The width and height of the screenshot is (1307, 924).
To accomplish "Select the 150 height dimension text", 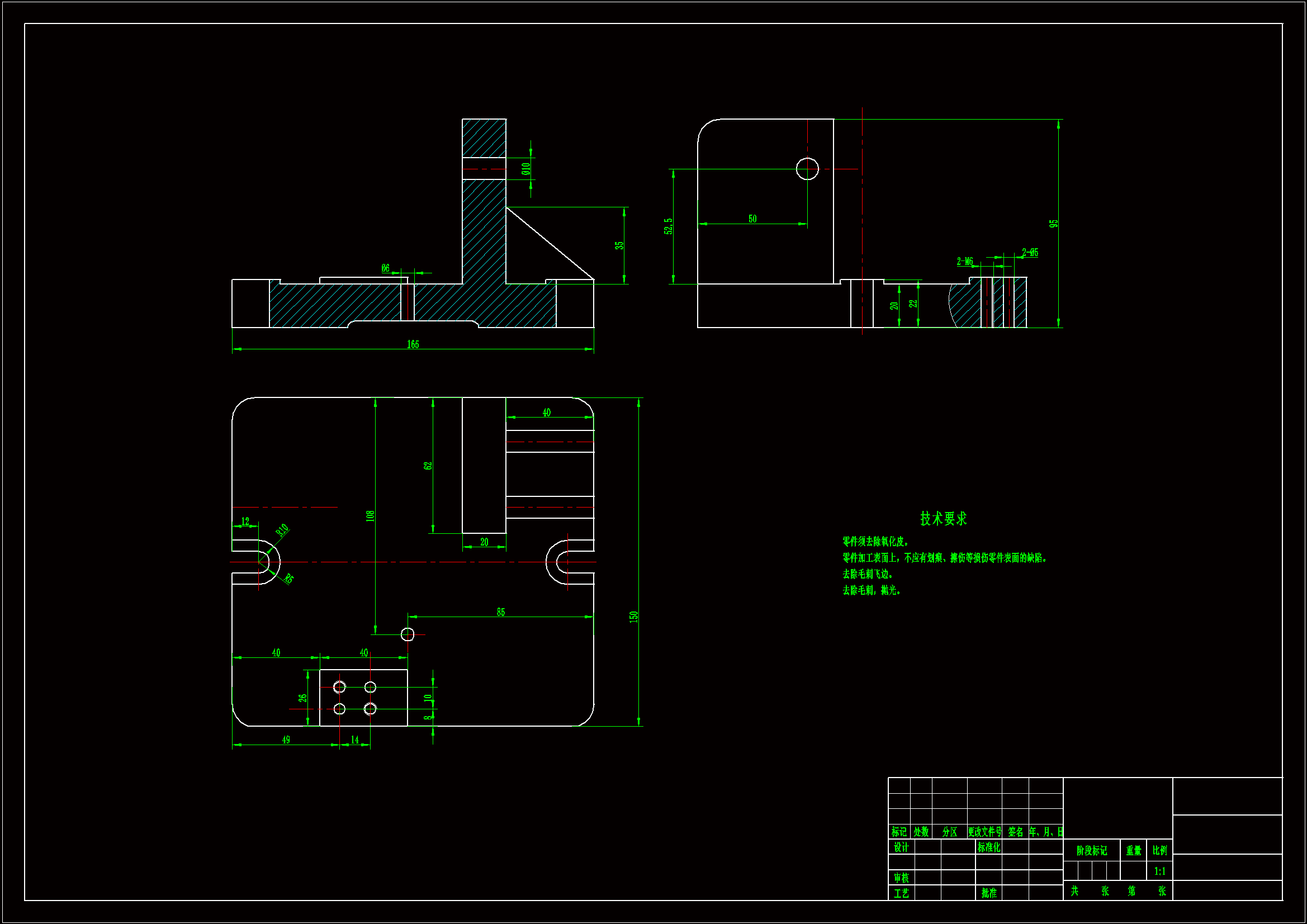I will point(633,617).
